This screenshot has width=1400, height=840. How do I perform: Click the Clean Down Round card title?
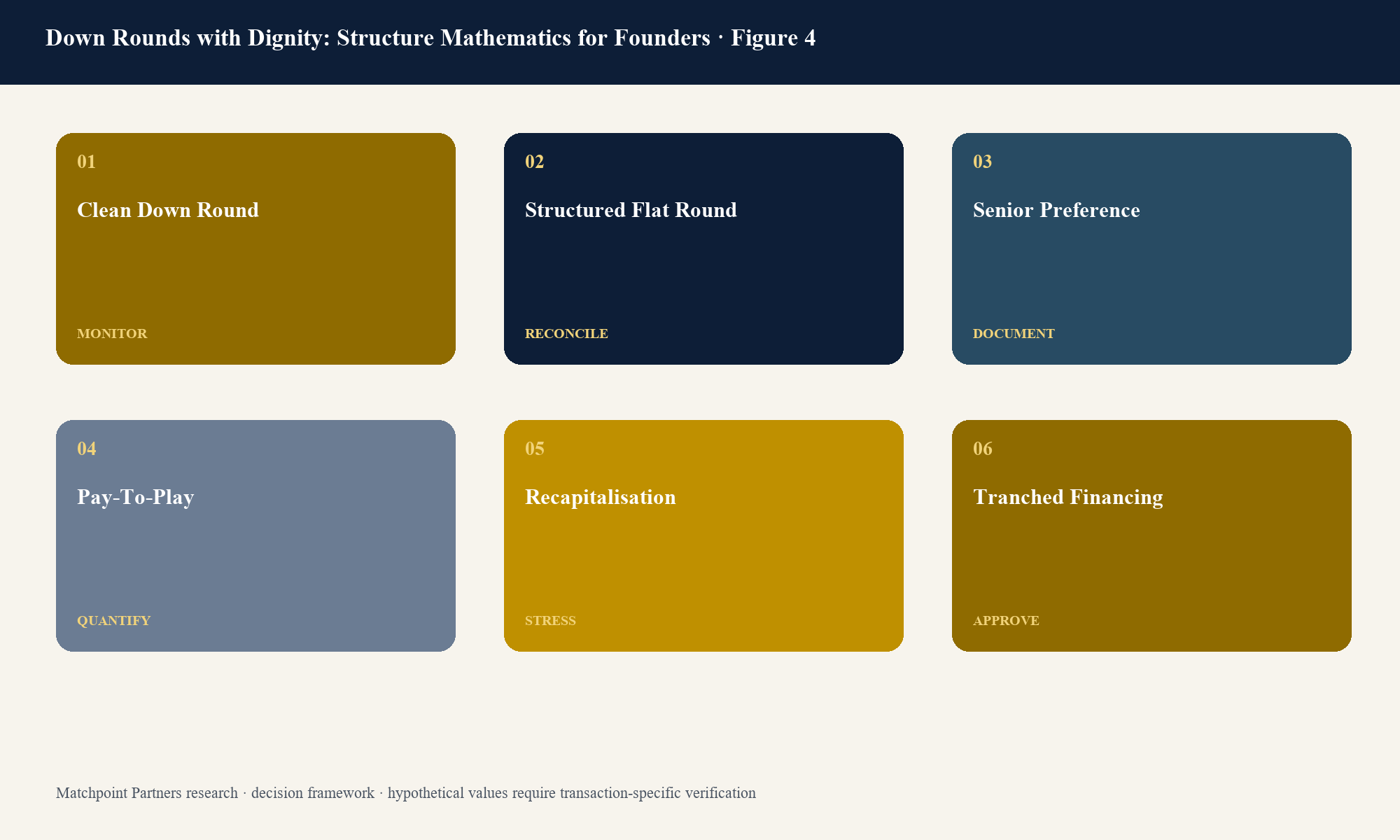click(168, 210)
